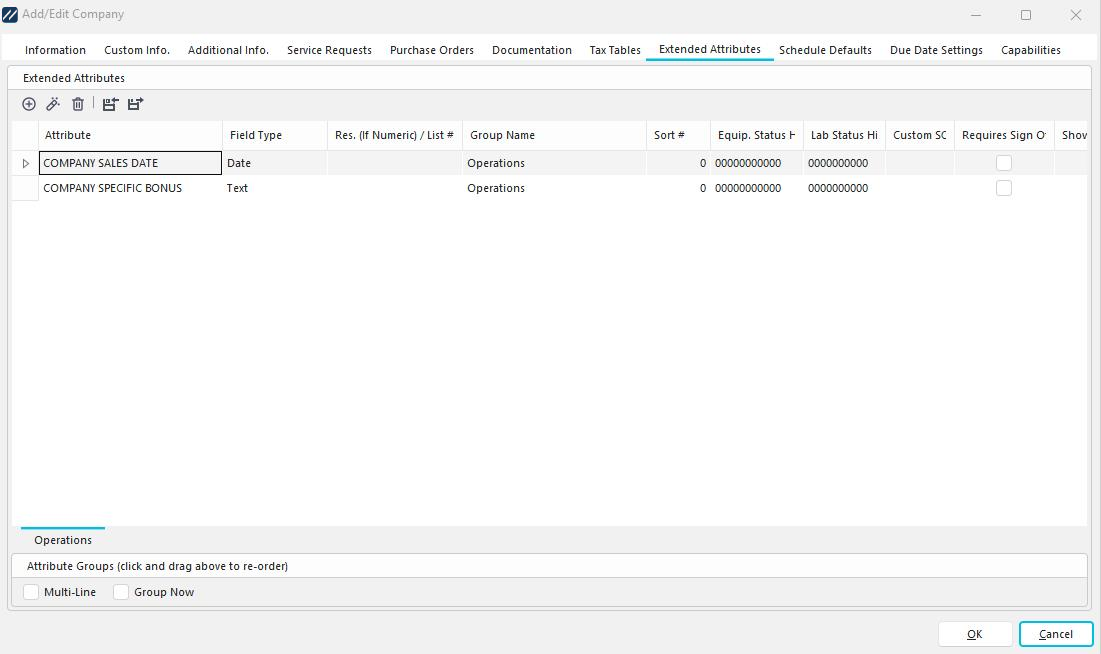Image resolution: width=1101 pixels, height=654 pixels.
Task: Select the COMPANY SALES DATE cell
Action: (x=131, y=163)
